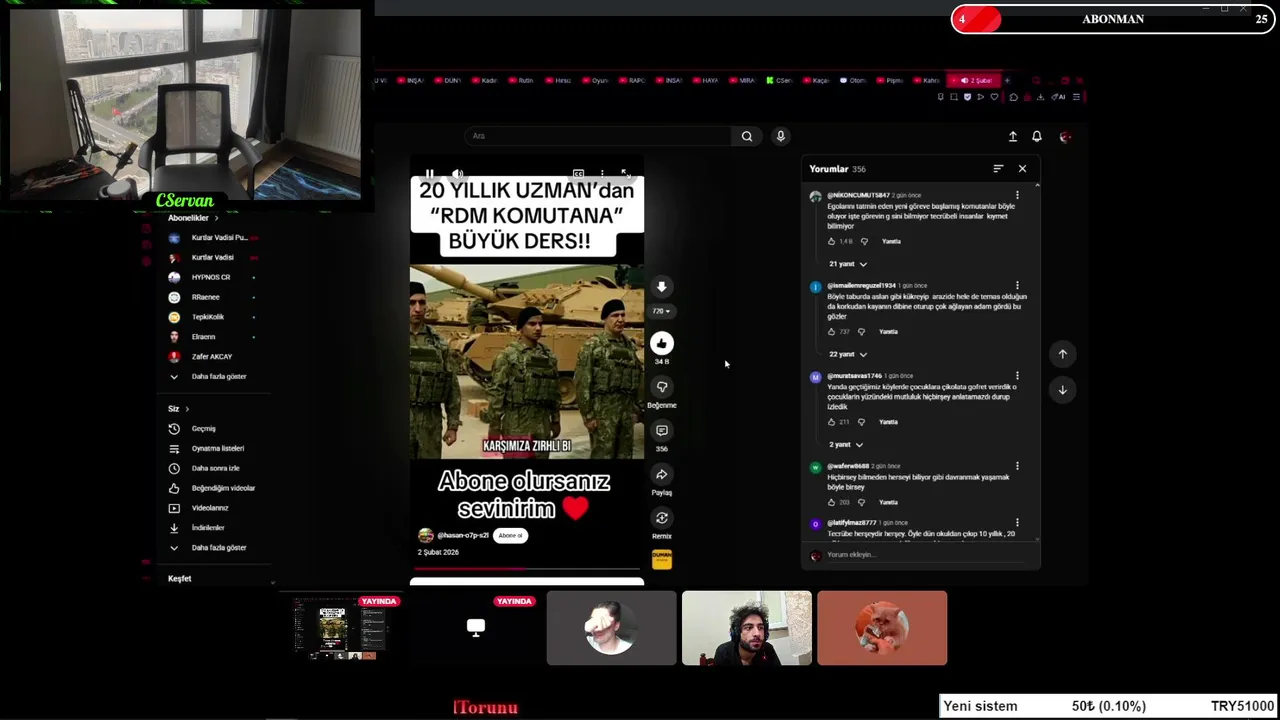Reply (Yanıtla) to @NİKONCUMUT5847 comment
The image size is (1280, 720).
tap(891, 241)
